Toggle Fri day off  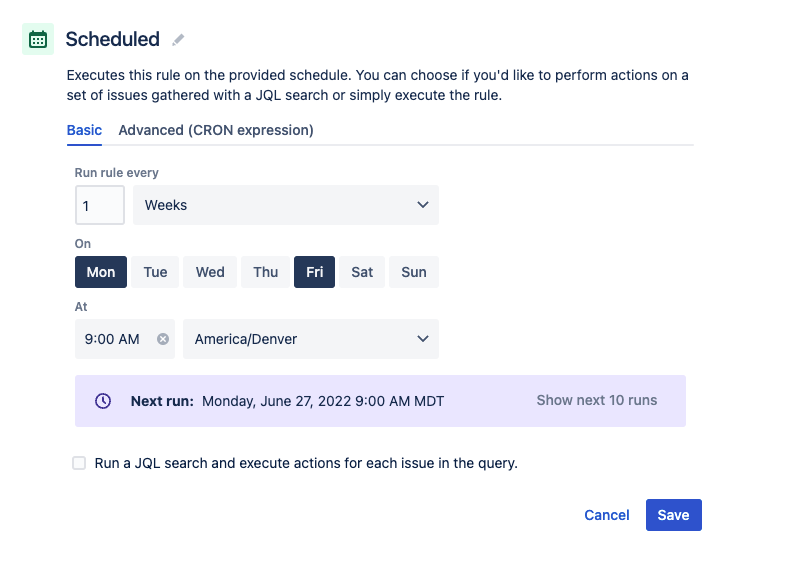[x=314, y=272]
